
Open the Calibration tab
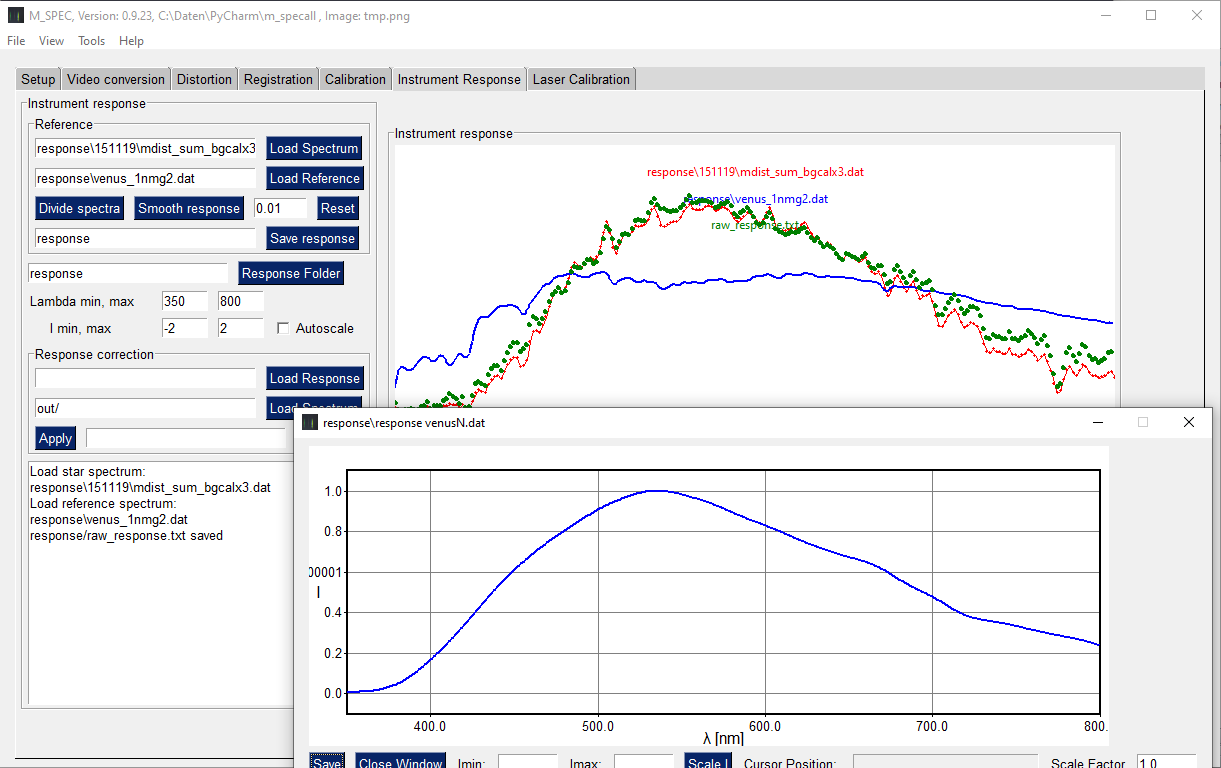(355, 79)
